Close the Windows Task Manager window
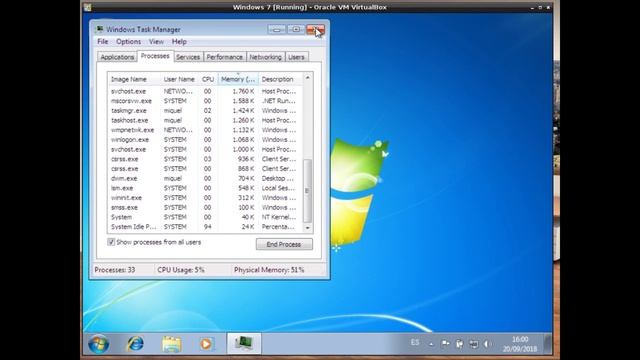Screen dimensions: 640x360 click(x=316, y=29)
